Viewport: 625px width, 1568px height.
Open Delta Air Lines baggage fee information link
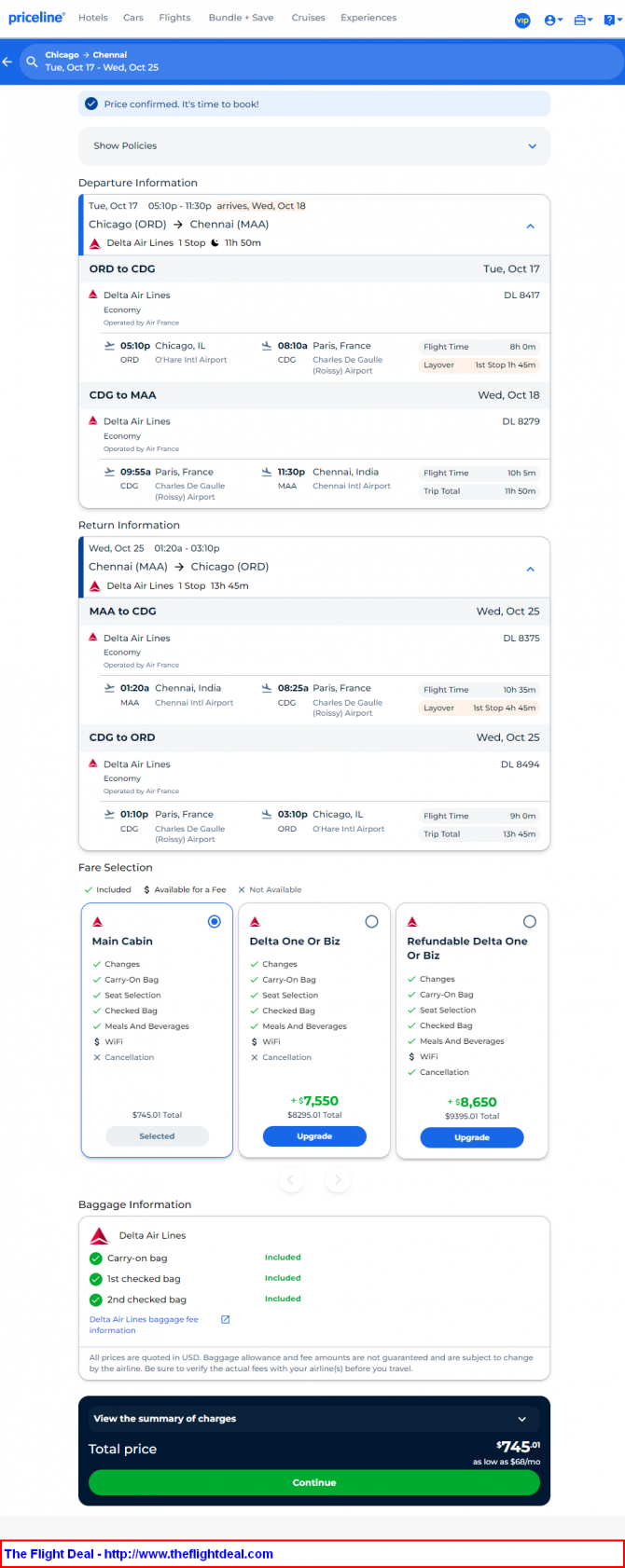tap(144, 1325)
